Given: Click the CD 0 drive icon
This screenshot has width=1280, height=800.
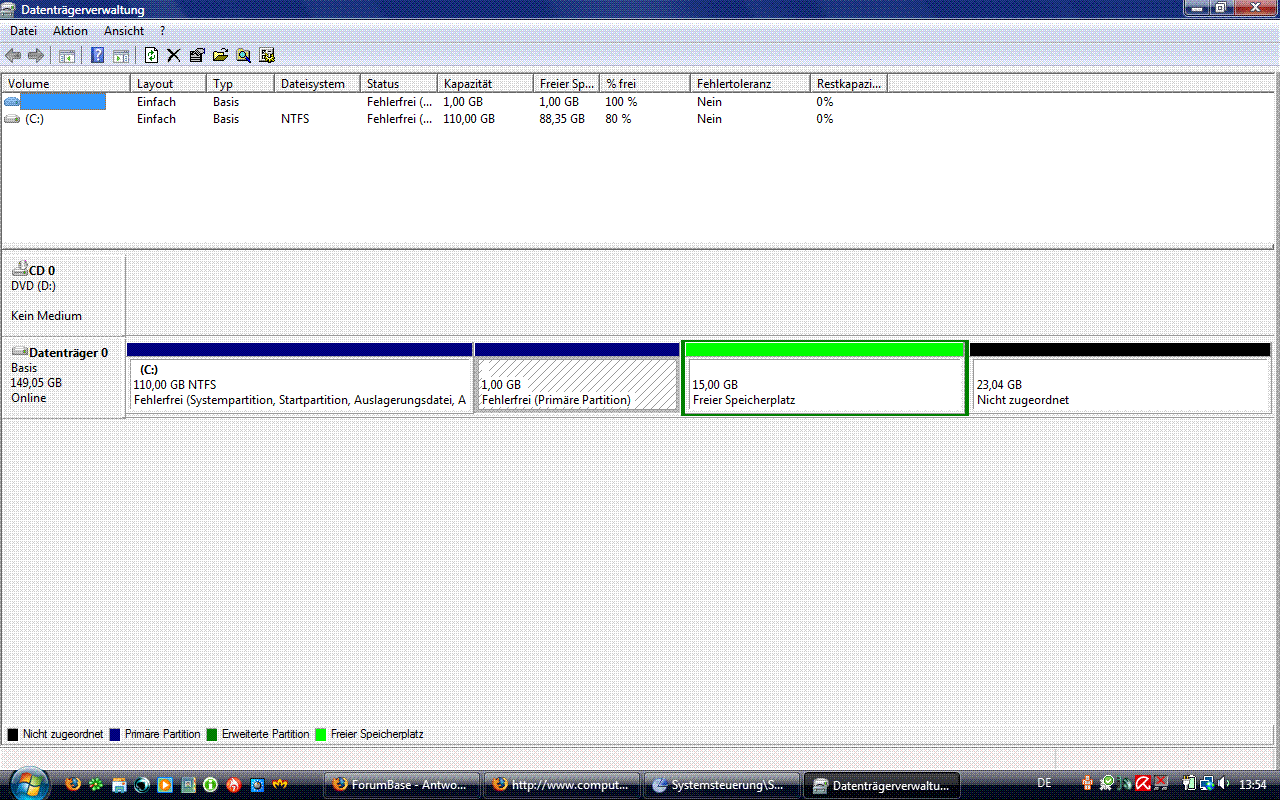Looking at the screenshot, I should pos(19,269).
